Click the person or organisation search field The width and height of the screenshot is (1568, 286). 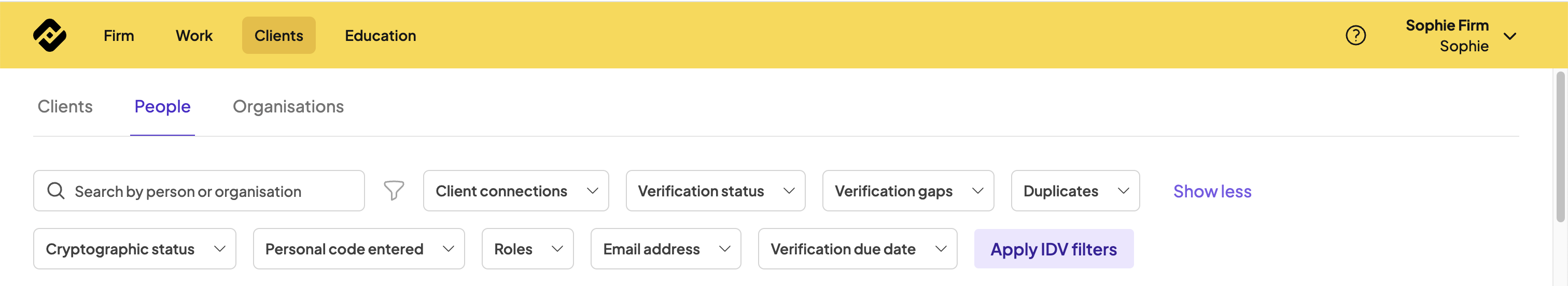pos(207,191)
